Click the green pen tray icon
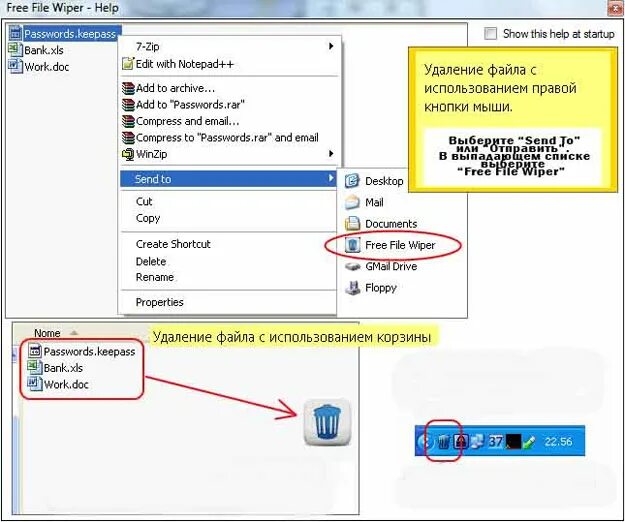Screen dimensions: 625x522 (x=529, y=442)
